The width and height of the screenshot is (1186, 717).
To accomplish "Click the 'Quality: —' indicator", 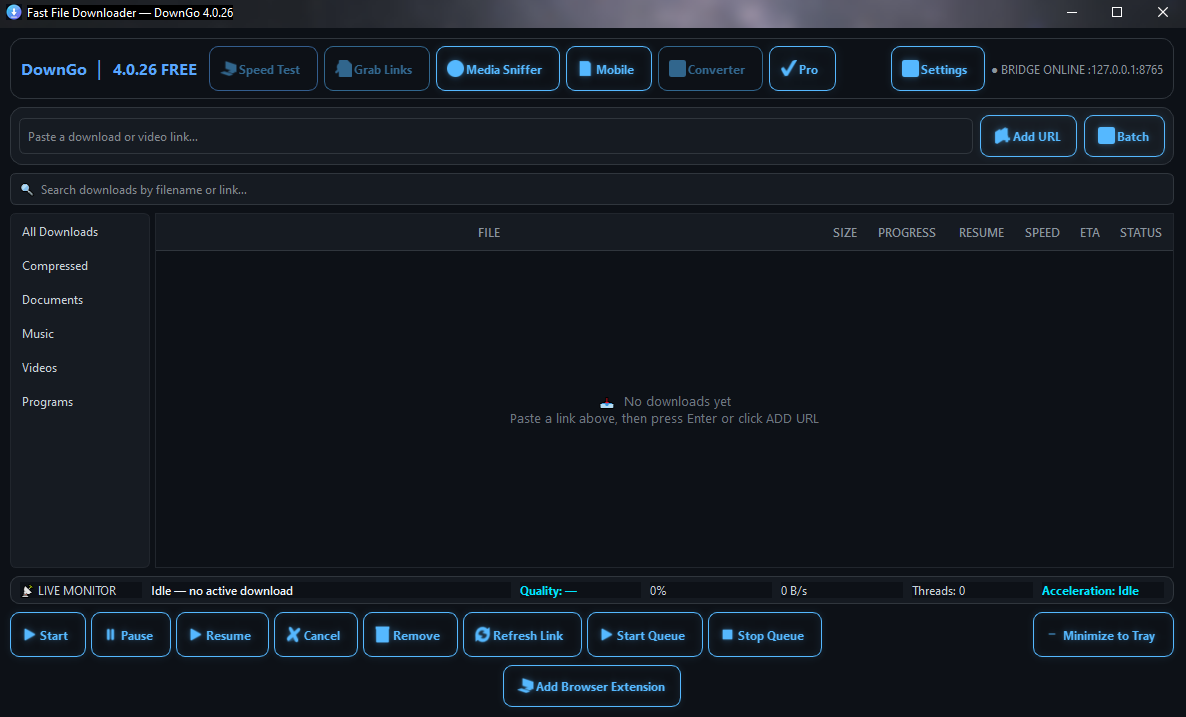I will point(548,591).
